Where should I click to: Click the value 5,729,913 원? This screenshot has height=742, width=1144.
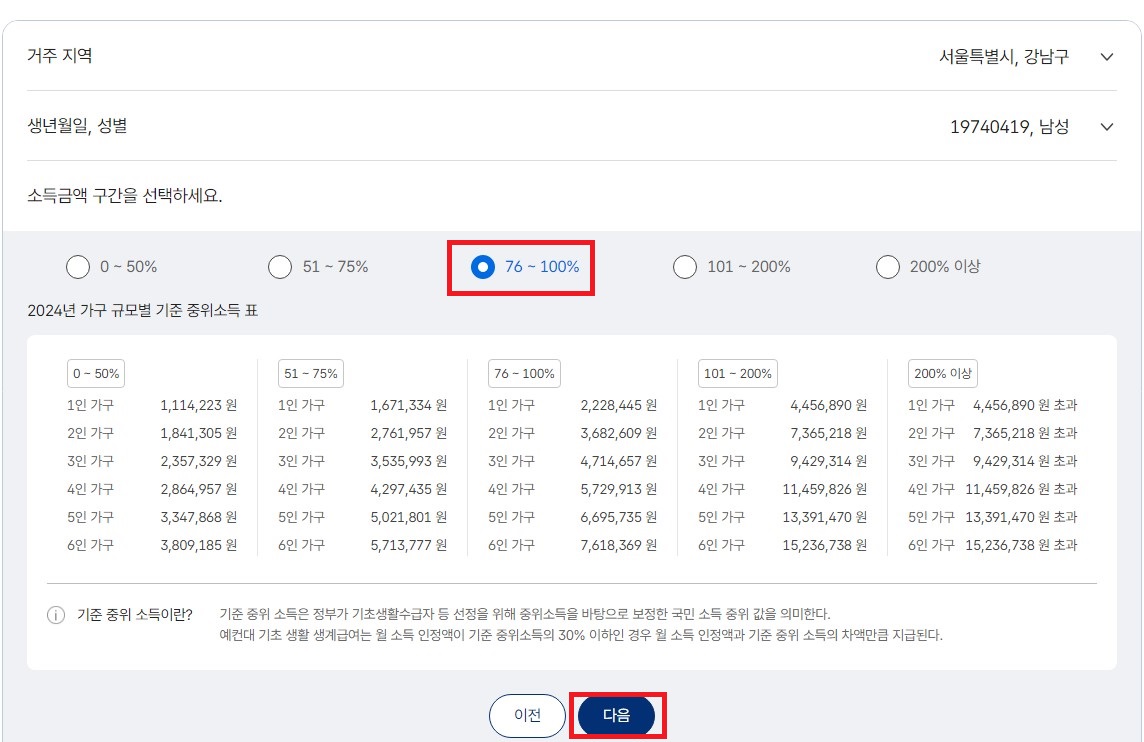[x=619, y=489]
